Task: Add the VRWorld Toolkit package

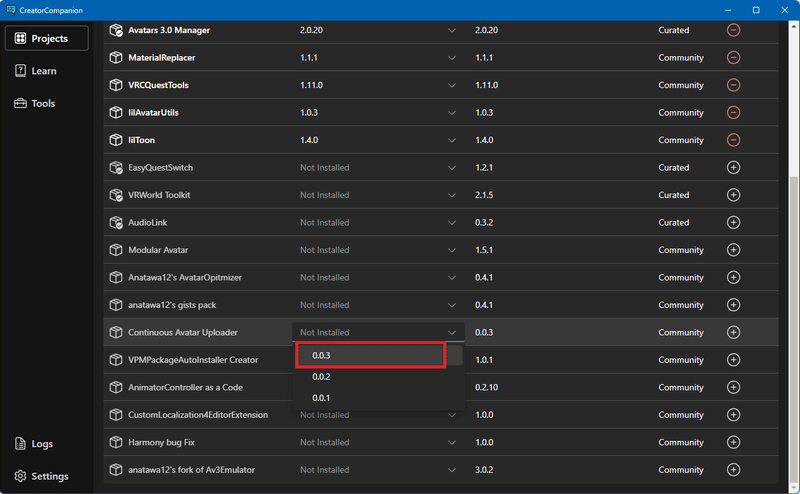Action: (x=733, y=195)
